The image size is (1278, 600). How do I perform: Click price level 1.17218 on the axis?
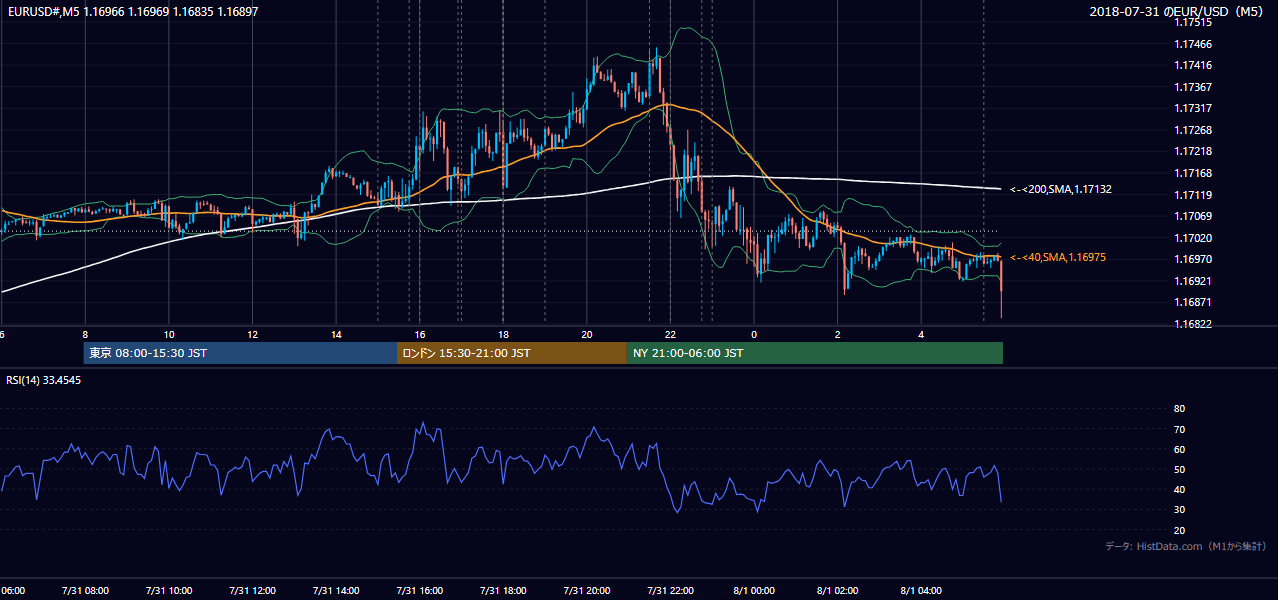coord(1193,151)
